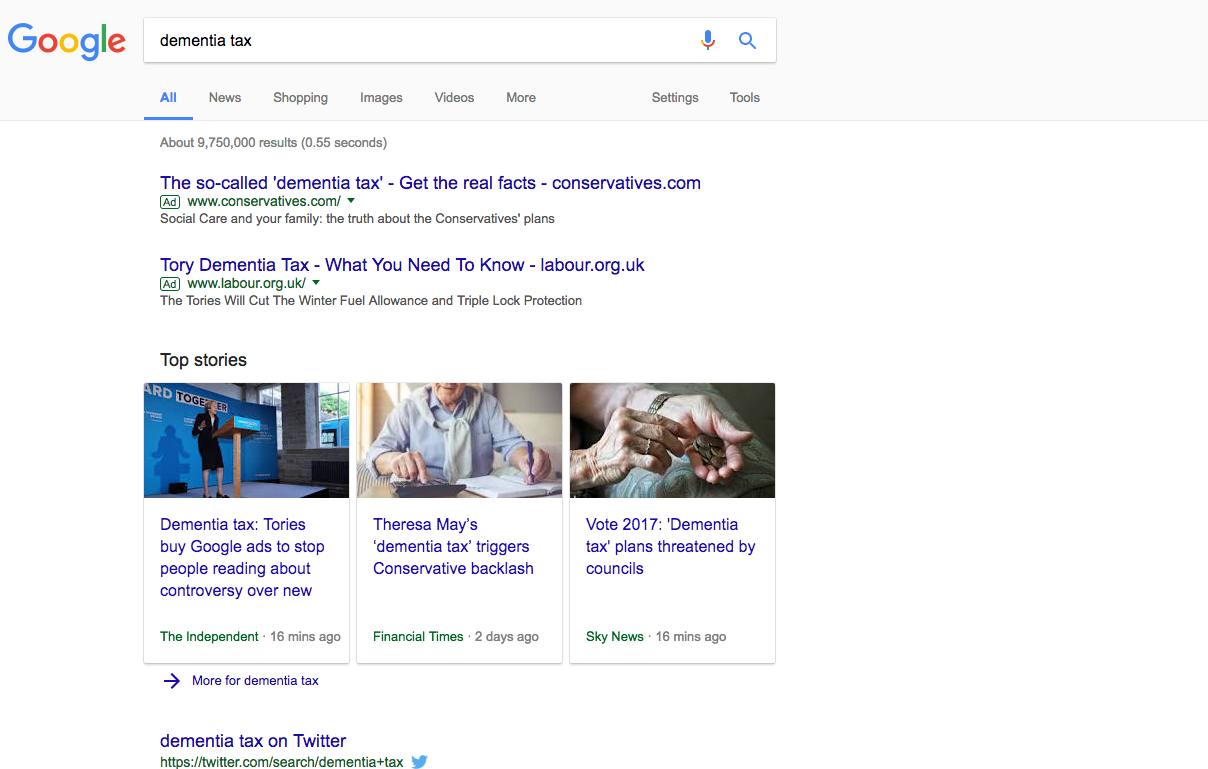The width and height of the screenshot is (1208, 769).
Task: Click the 'Winter Fuel Allowance' ad description
Action: tap(371, 300)
